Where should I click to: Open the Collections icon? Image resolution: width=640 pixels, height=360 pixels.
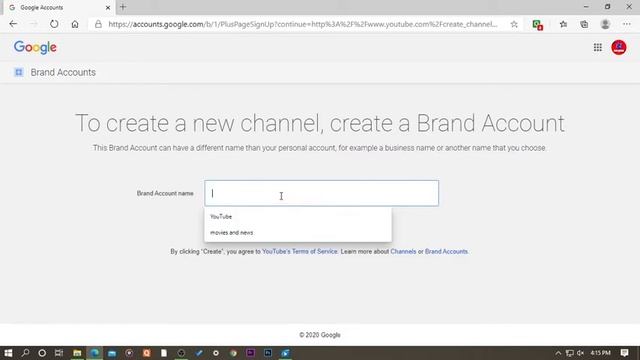coord(584,24)
